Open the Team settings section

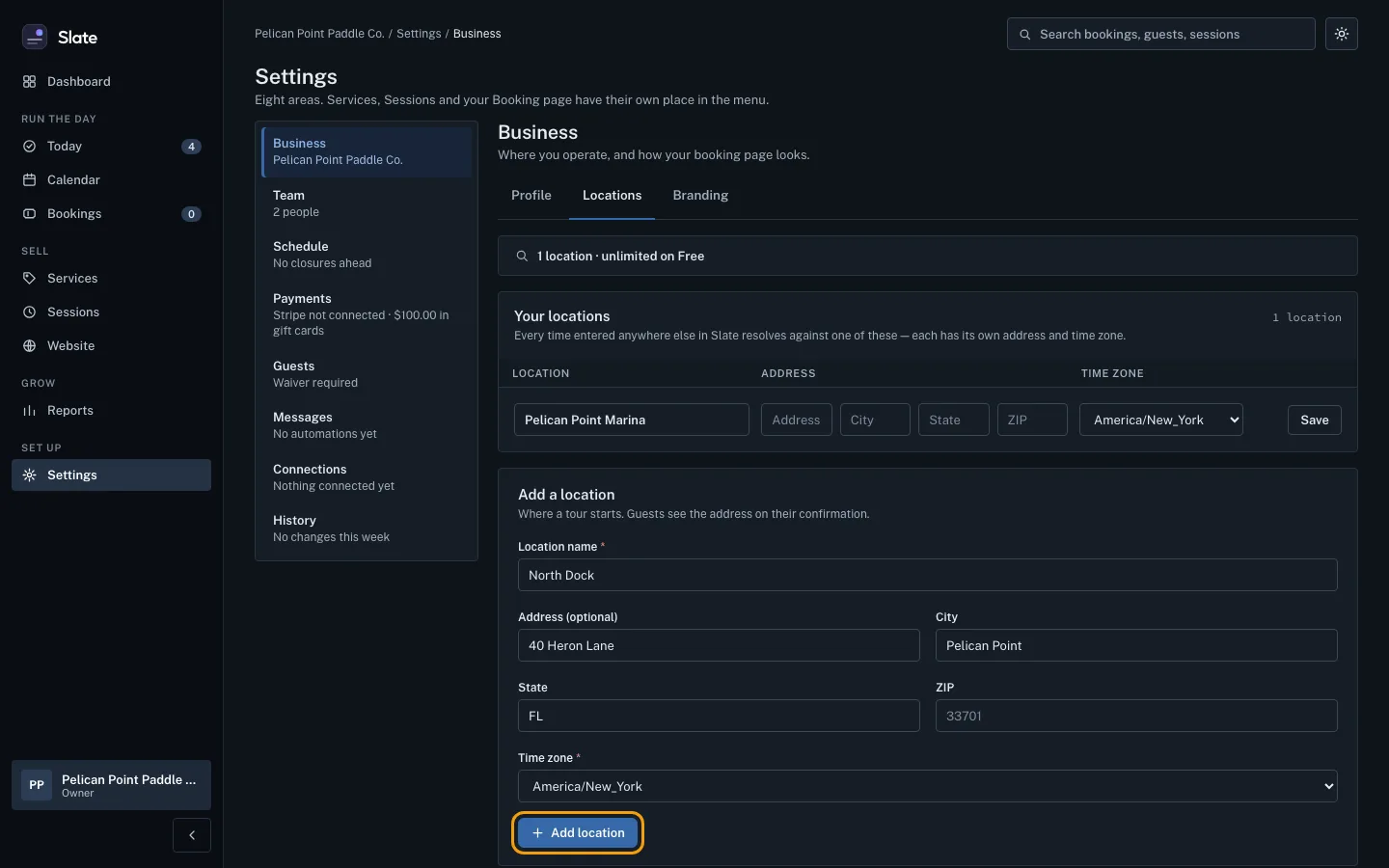click(367, 203)
